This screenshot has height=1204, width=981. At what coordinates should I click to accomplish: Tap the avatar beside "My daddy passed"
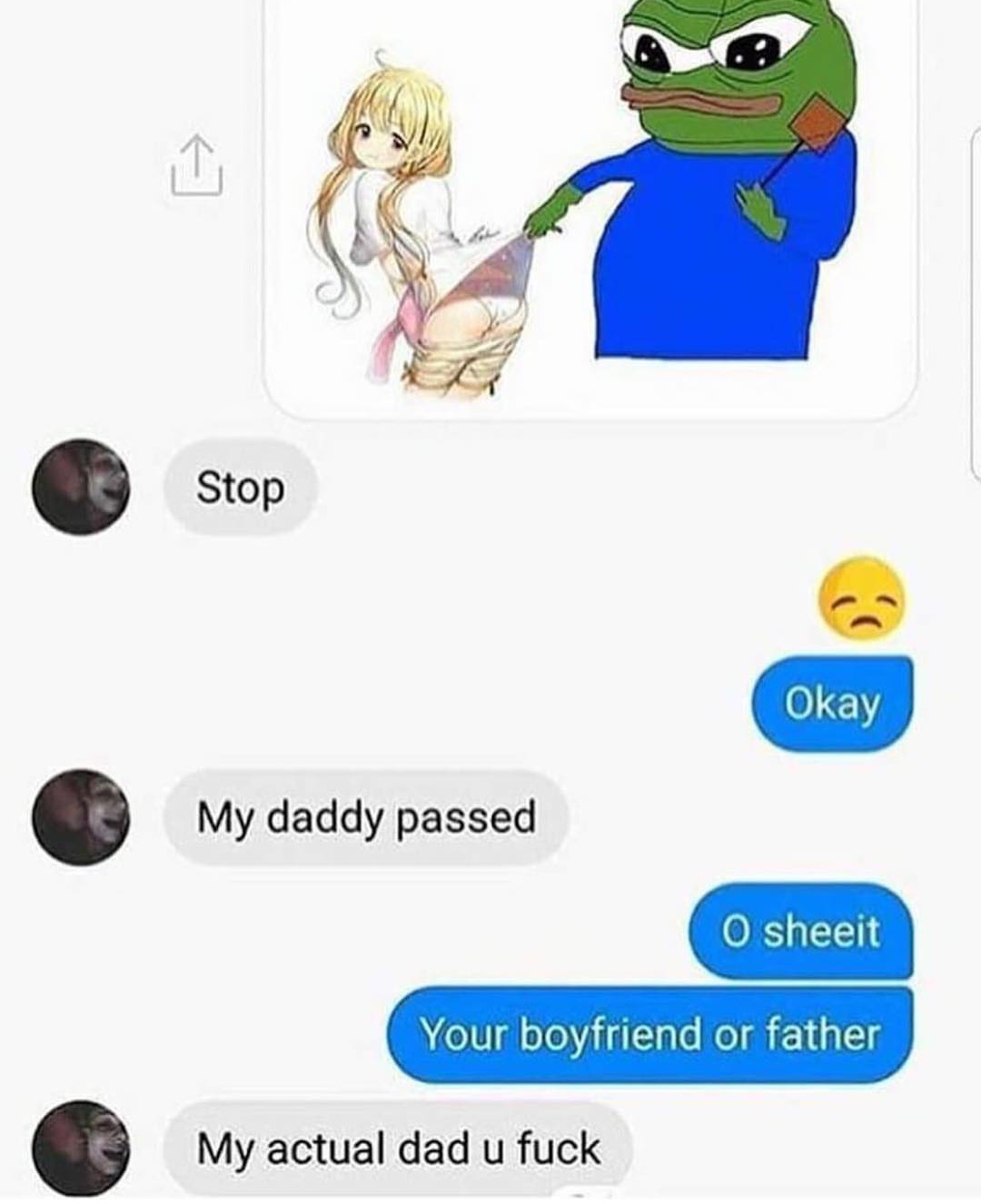[x=81, y=817]
